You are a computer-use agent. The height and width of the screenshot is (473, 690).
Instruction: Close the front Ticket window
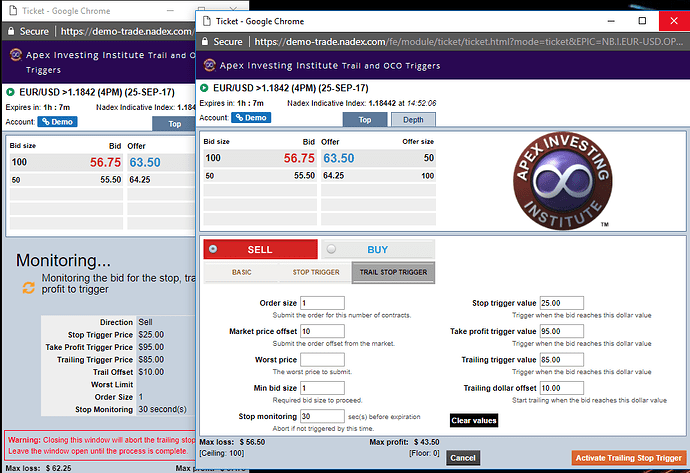[x=674, y=21]
